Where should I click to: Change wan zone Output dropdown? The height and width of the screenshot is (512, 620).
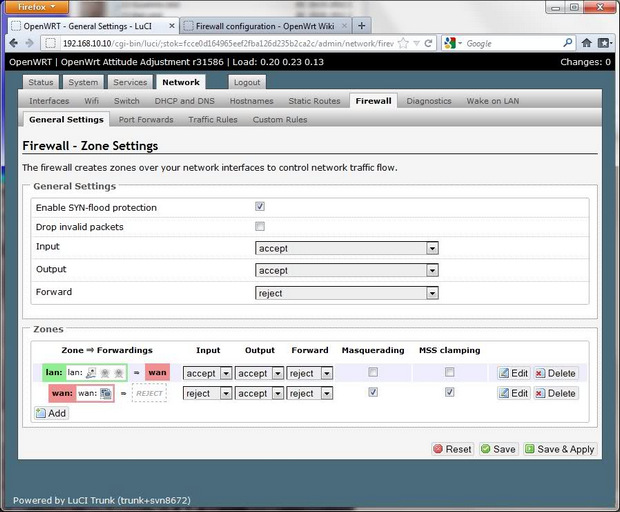point(259,393)
